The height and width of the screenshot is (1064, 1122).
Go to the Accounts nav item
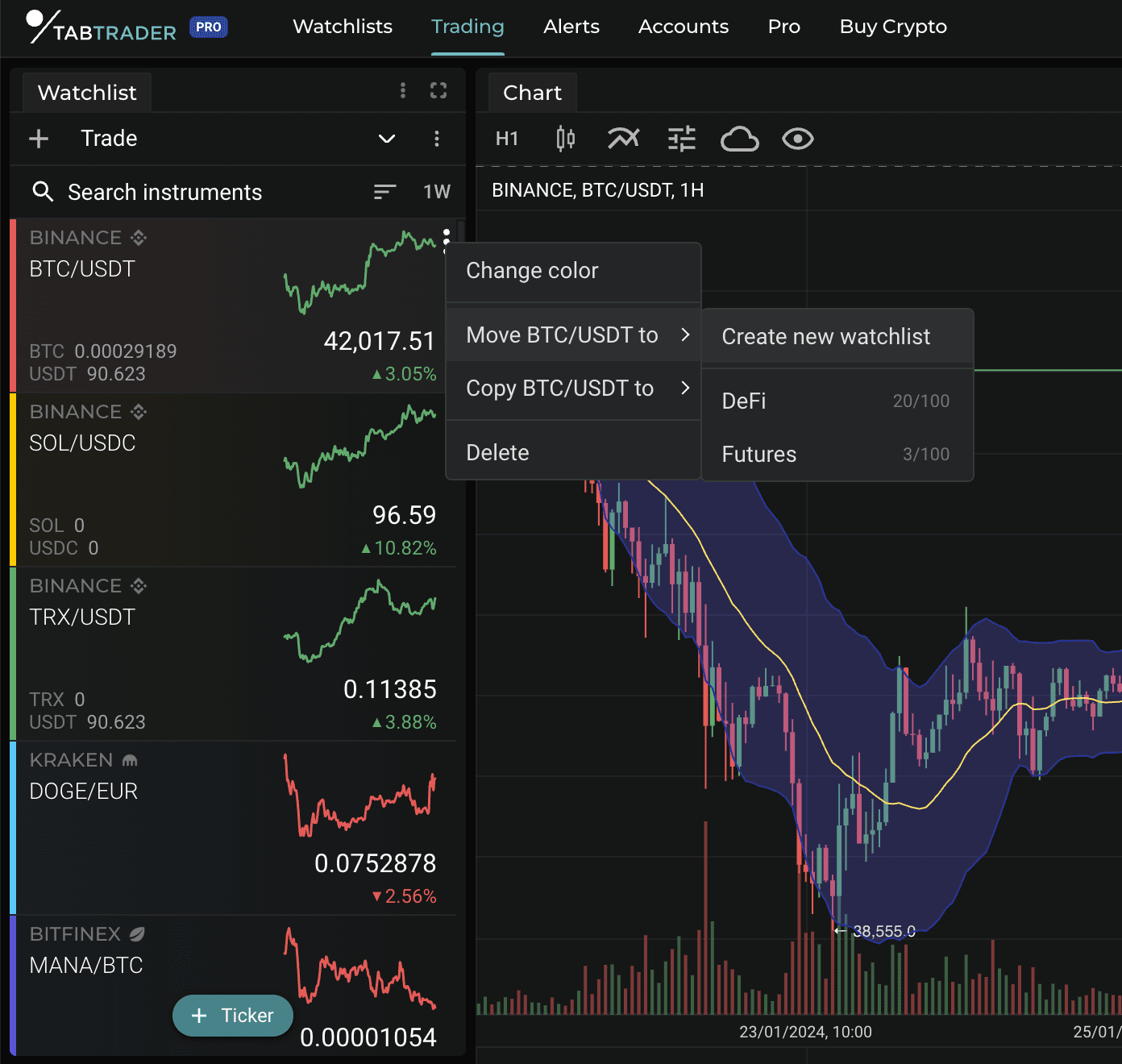(x=684, y=27)
